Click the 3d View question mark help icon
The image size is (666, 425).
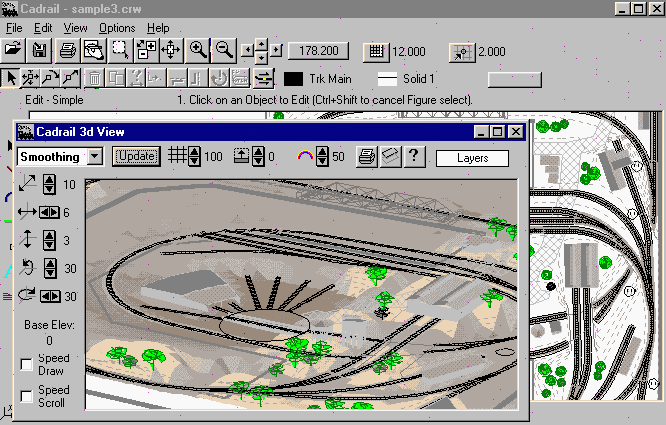414,157
